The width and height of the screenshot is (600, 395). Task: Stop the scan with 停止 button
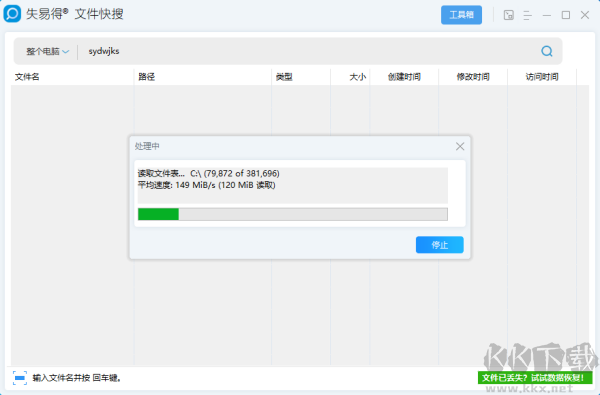tap(440, 245)
